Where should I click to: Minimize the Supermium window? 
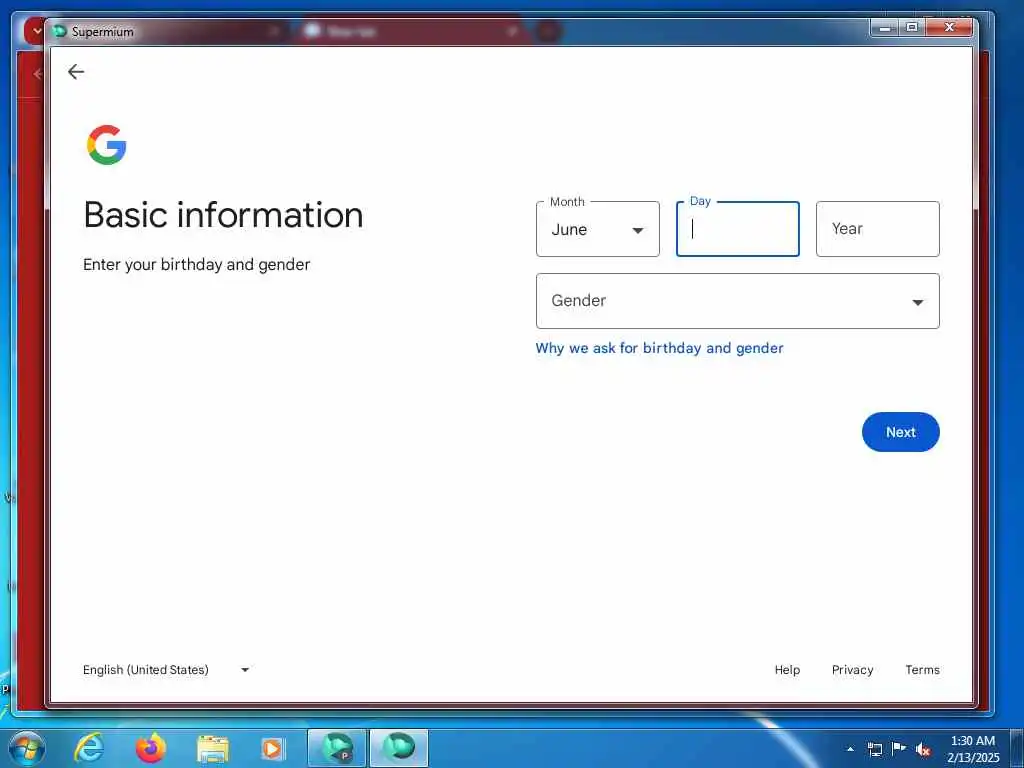(886, 27)
